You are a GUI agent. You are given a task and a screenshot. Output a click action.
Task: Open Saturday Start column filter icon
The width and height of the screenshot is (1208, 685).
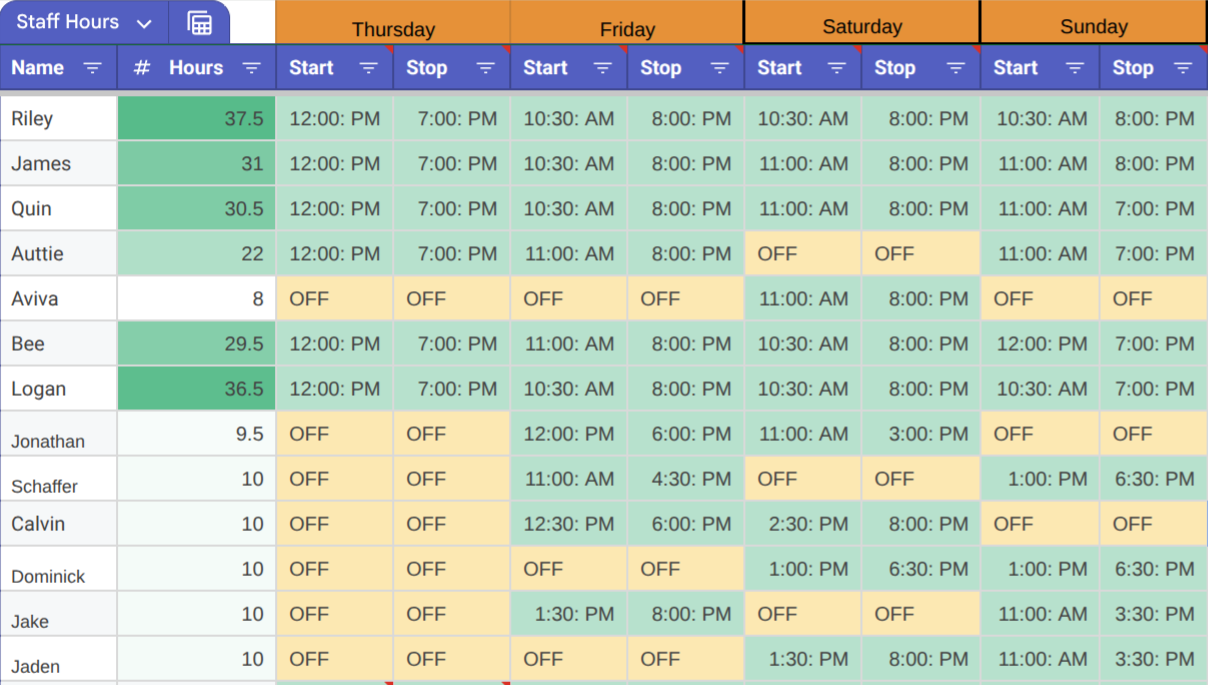837,68
